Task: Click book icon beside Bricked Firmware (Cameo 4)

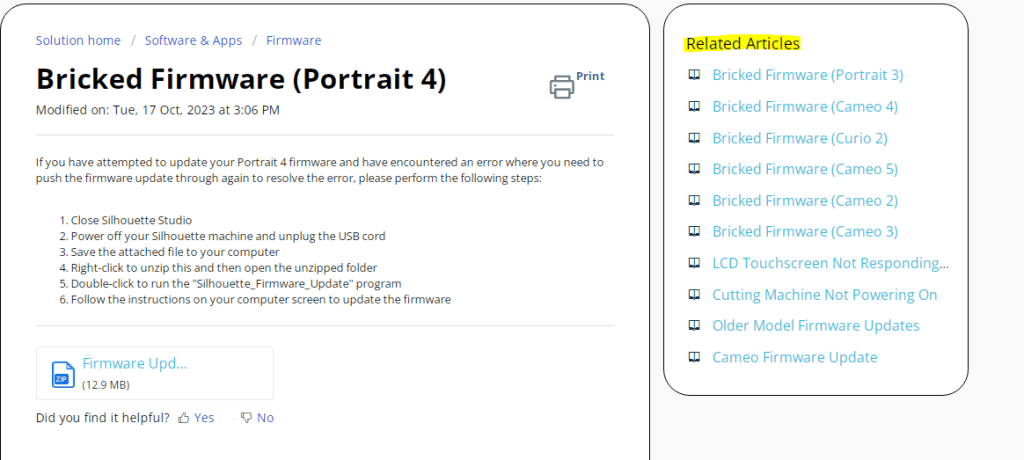Action: 694,106
